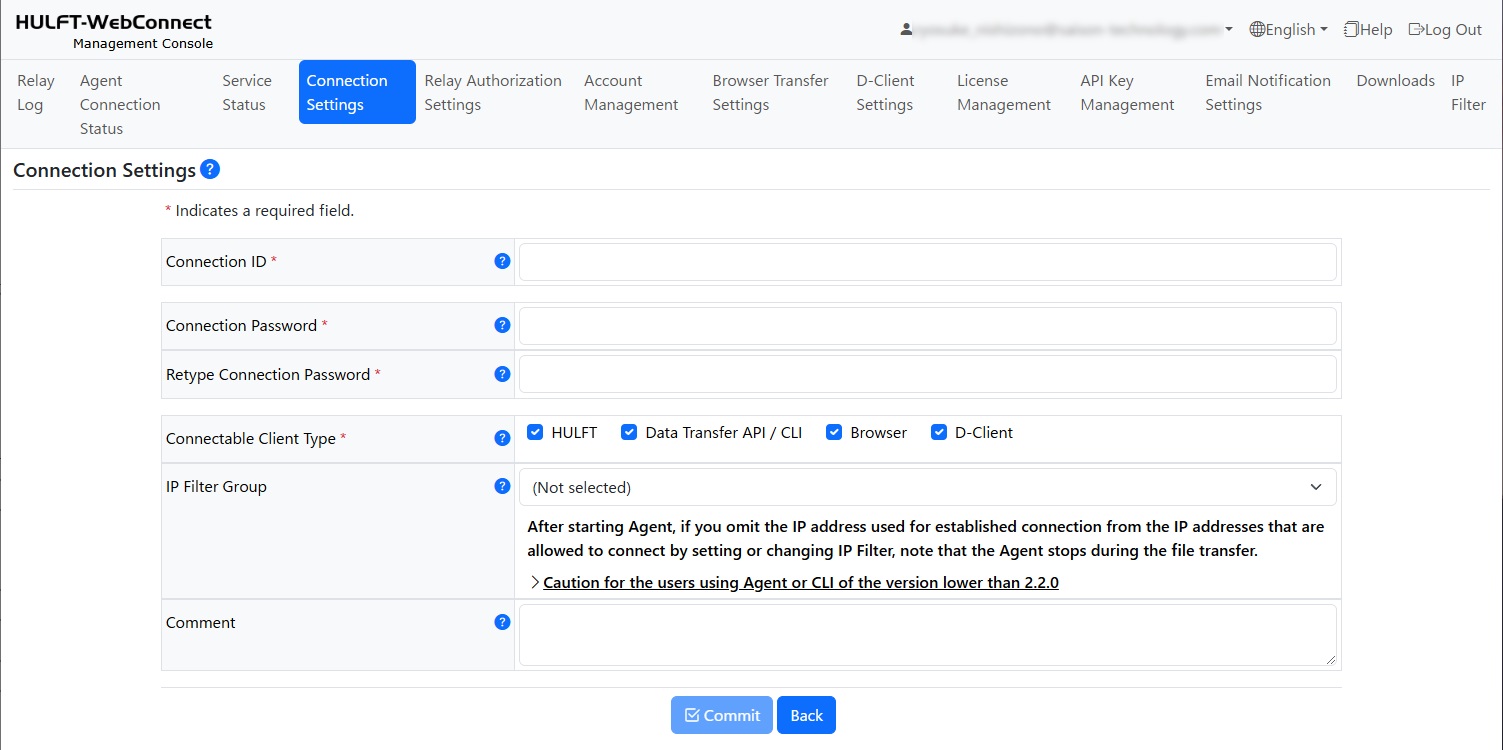The image size is (1503, 750).
Task: Uncheck the D-Client client type
Action: [x=939, y=432]
